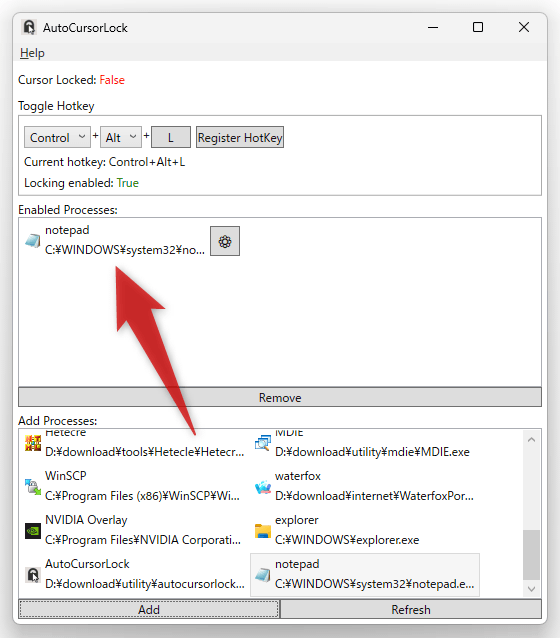The width and height of the screenshot is (560, 638).
Task: Select notepad in Add Processes list
Action: (365, 574)
